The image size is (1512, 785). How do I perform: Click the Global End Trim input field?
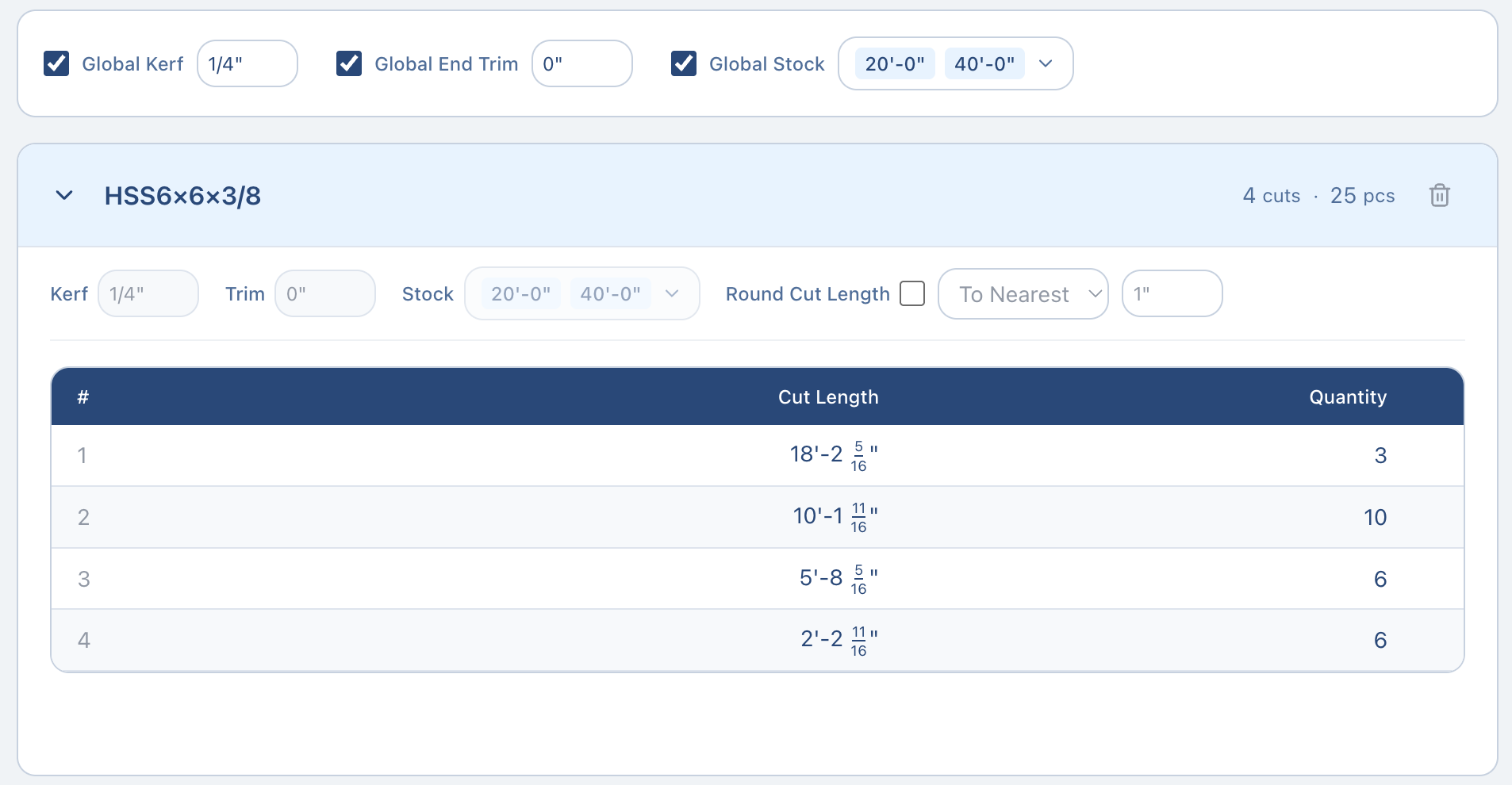[x=581, y=63]
